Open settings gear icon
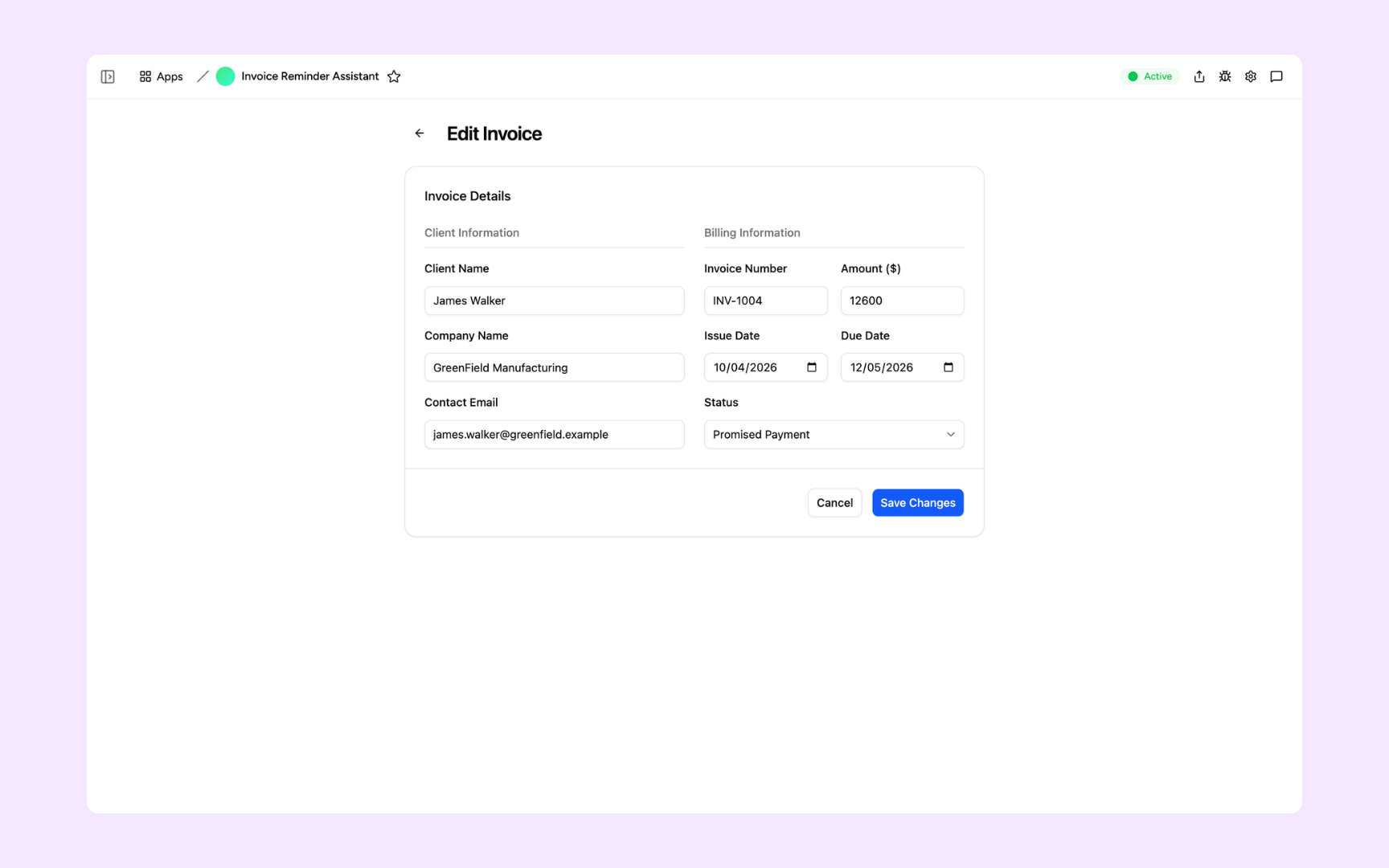Image resolution: width=1389 pixels, height=868 pixels. point(1251,76)
